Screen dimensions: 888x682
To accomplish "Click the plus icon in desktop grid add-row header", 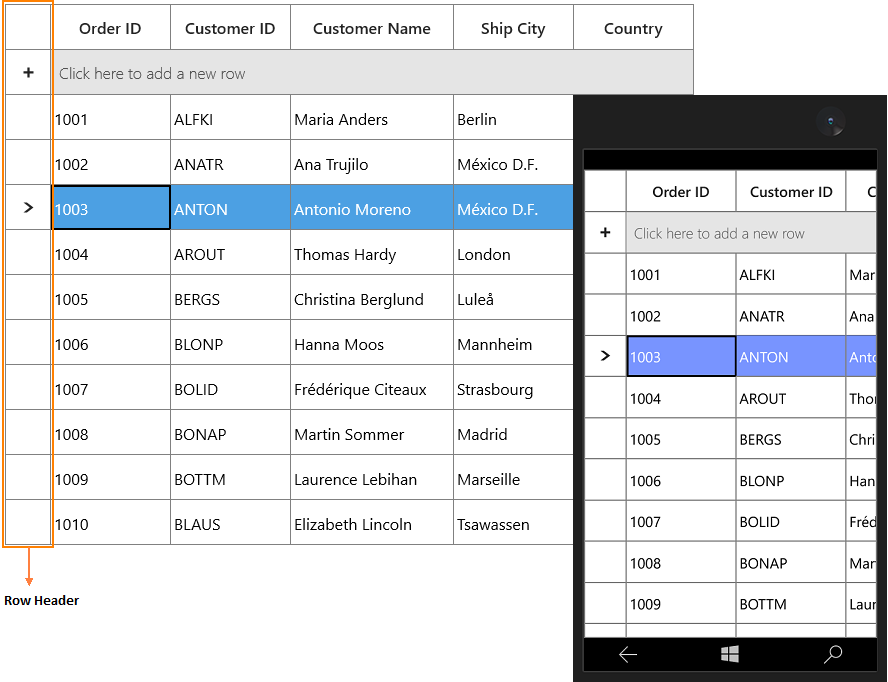I will coord(28,73).
